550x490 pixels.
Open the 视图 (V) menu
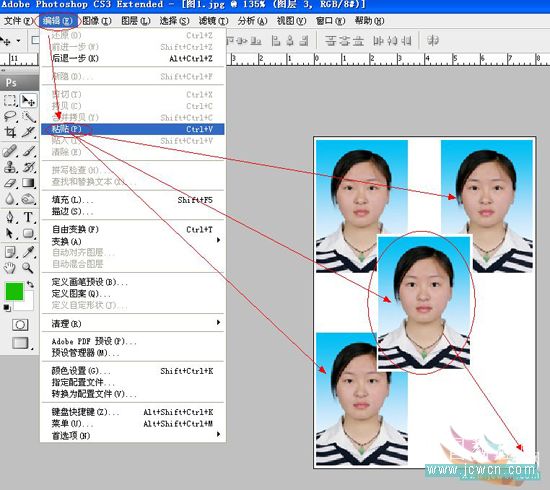[x=291, y=21]
